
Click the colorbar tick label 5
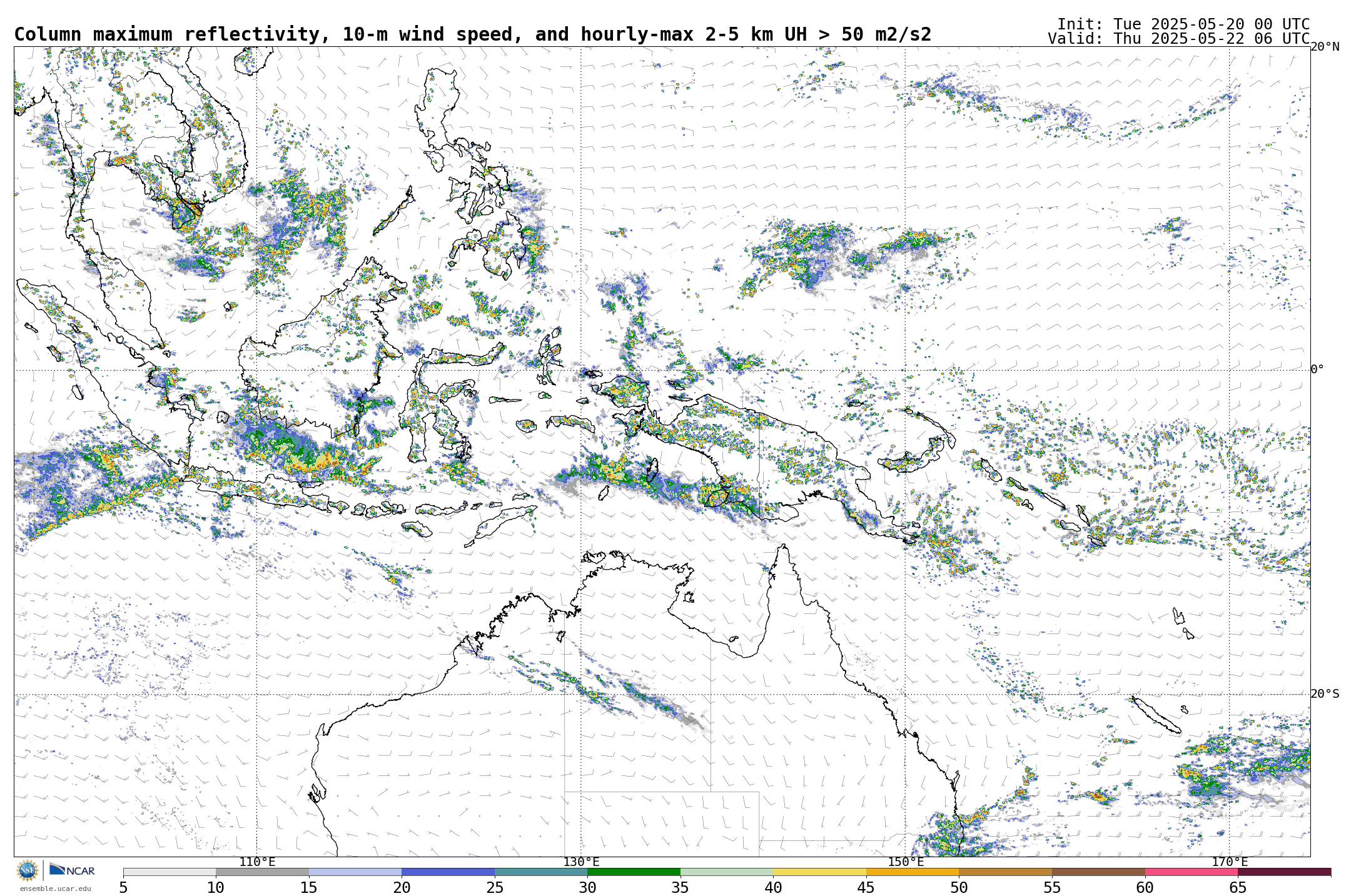point(123,888)
